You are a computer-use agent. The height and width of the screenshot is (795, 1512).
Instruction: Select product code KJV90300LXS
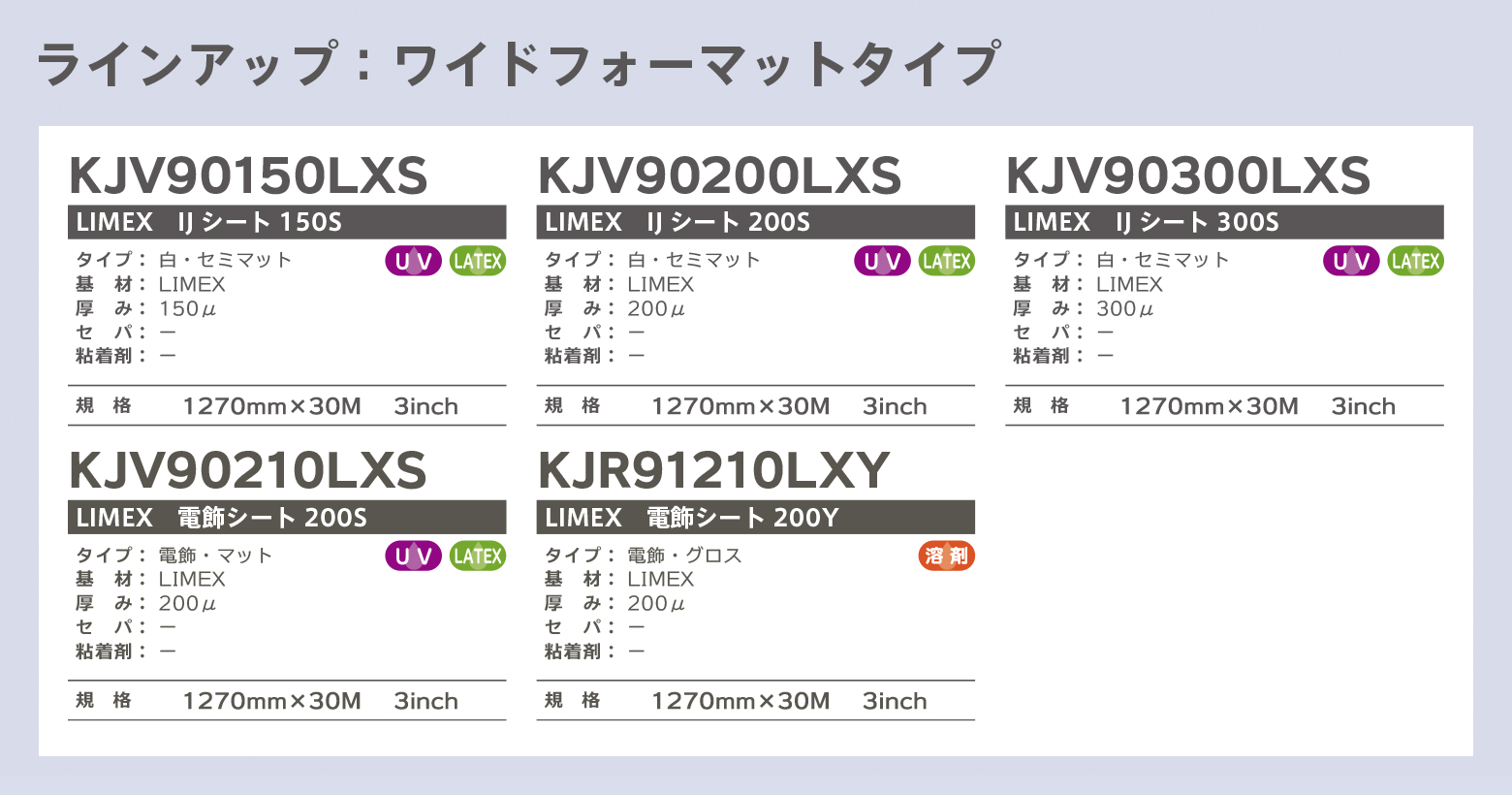point(1188,175)
